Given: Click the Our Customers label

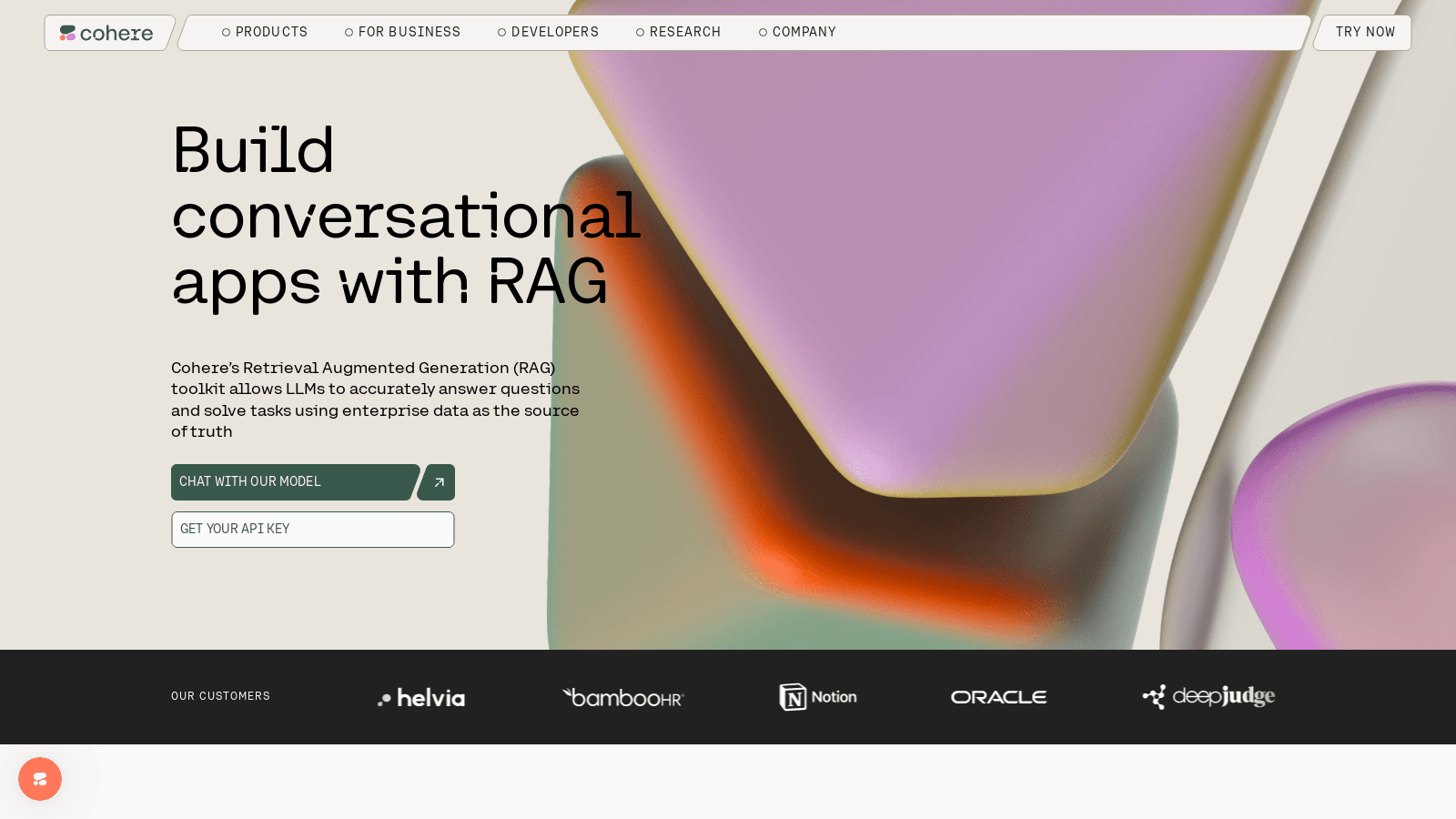Looking at the screenshot, I should point(220,696).
